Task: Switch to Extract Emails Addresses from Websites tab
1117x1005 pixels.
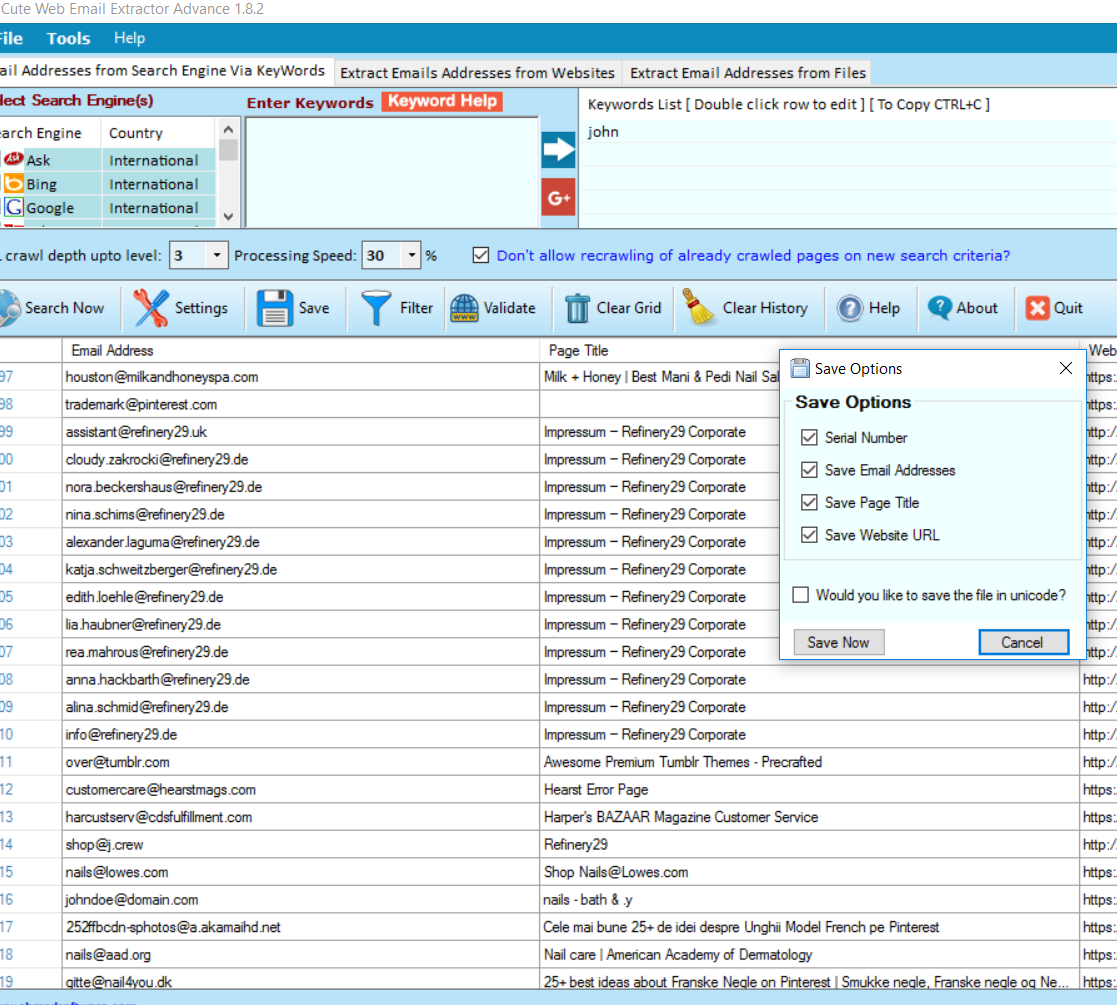Action: [x=477, y=72]
